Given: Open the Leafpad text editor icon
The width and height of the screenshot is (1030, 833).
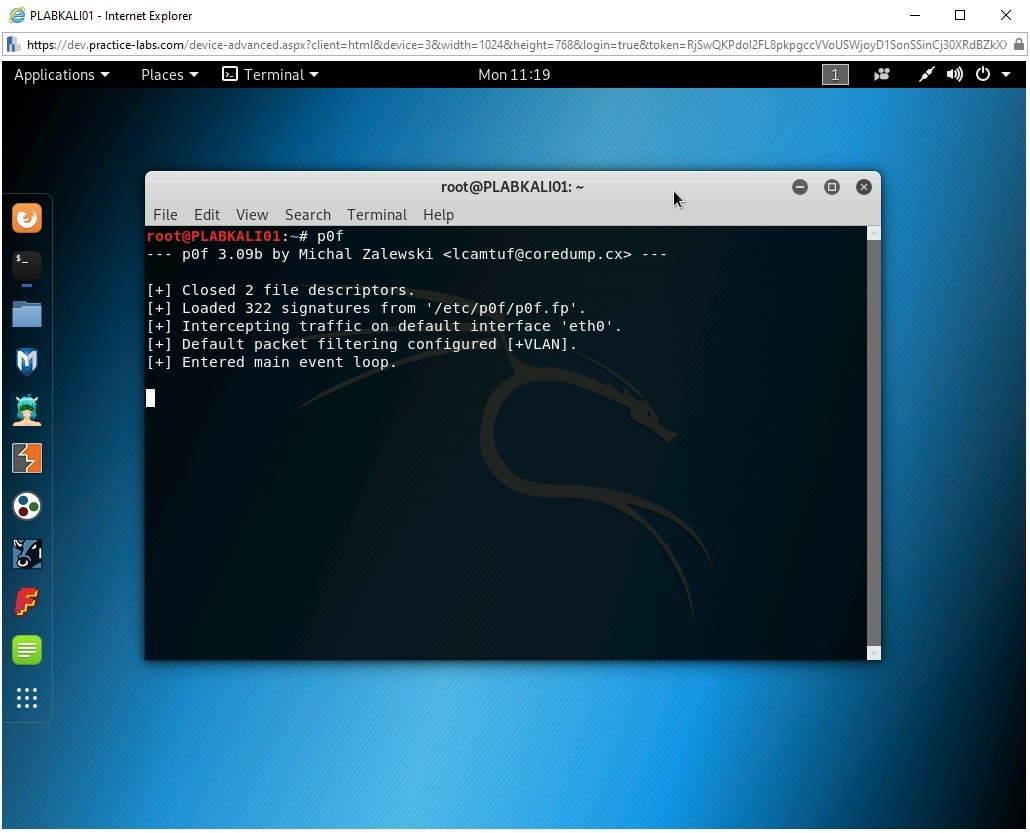Looking at the screenshot, I should pyautogui.click(x=27, y=649).
